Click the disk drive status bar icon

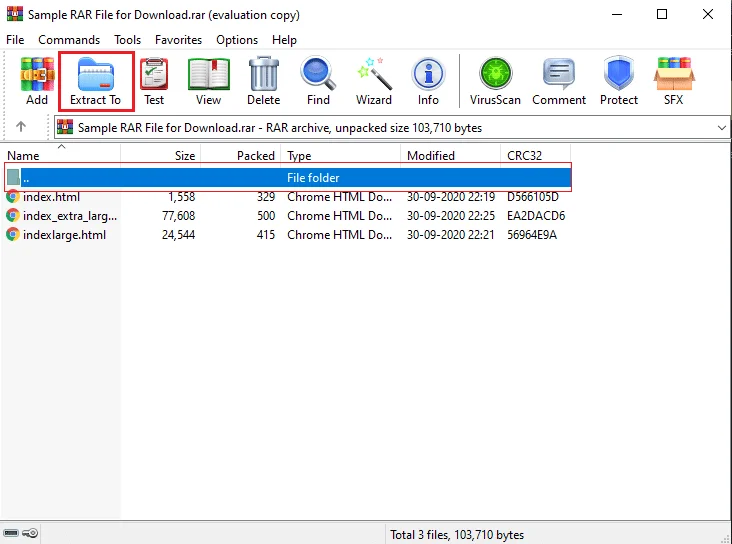click(x=11, y=533)
